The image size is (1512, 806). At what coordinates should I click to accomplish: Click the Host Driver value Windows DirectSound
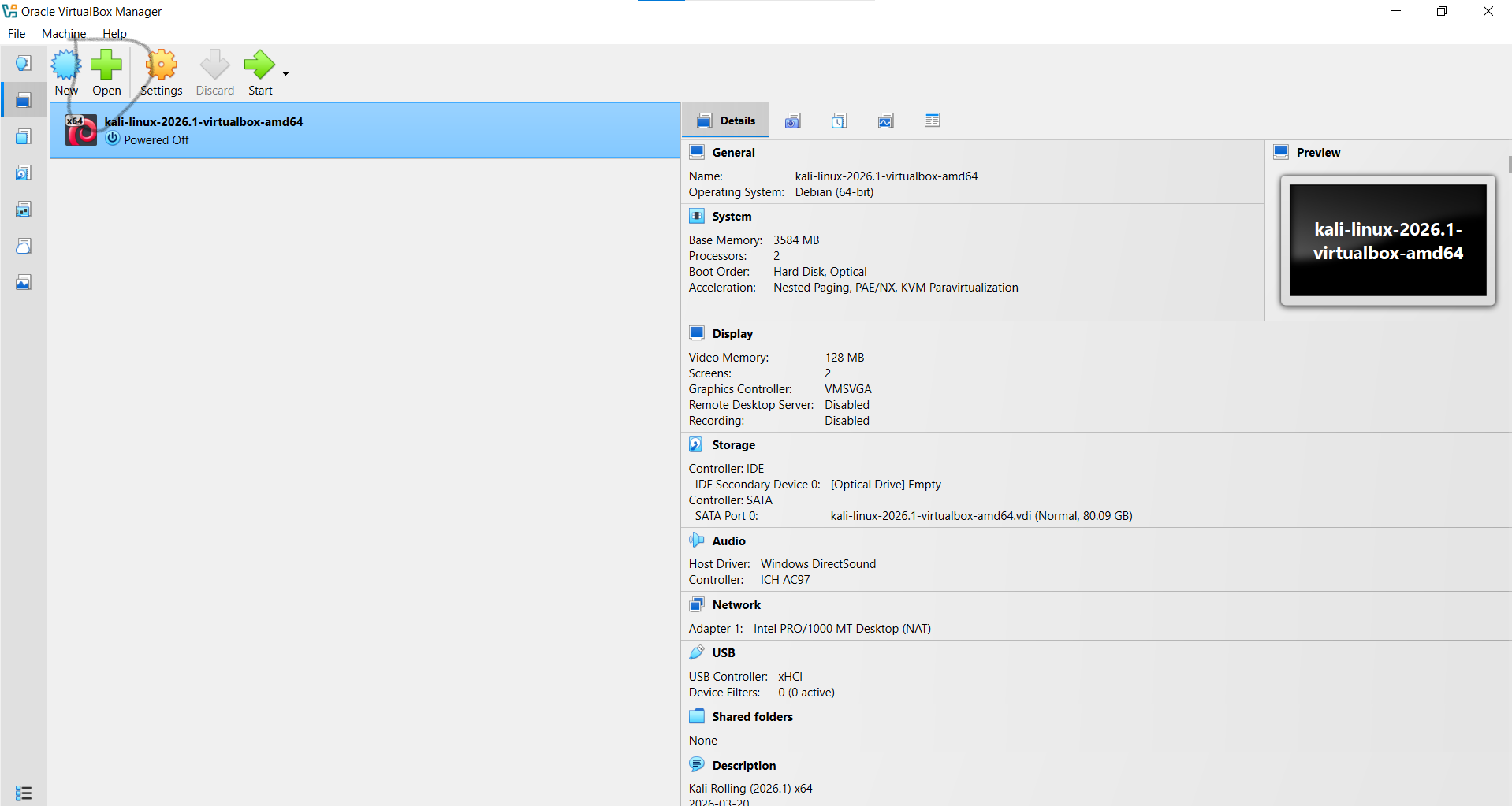(818, 564)
